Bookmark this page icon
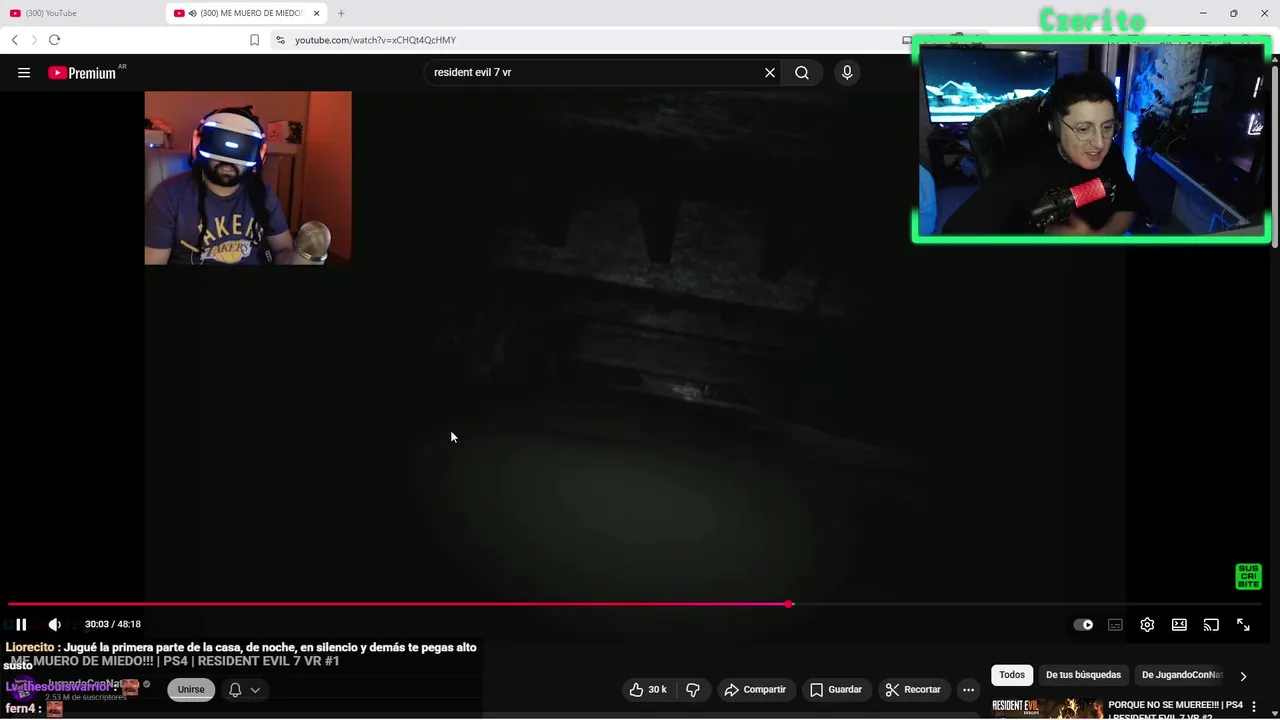This screenshot has width=1280, height=720. [254, 40]
